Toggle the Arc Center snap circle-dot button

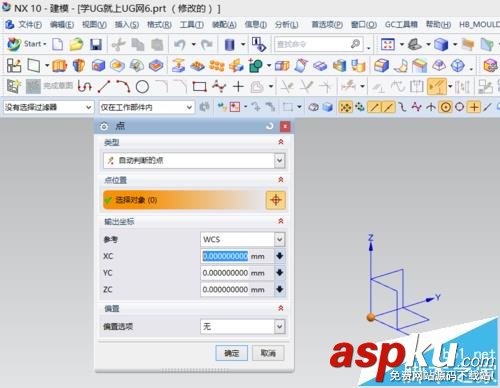(x=446, y=107)
